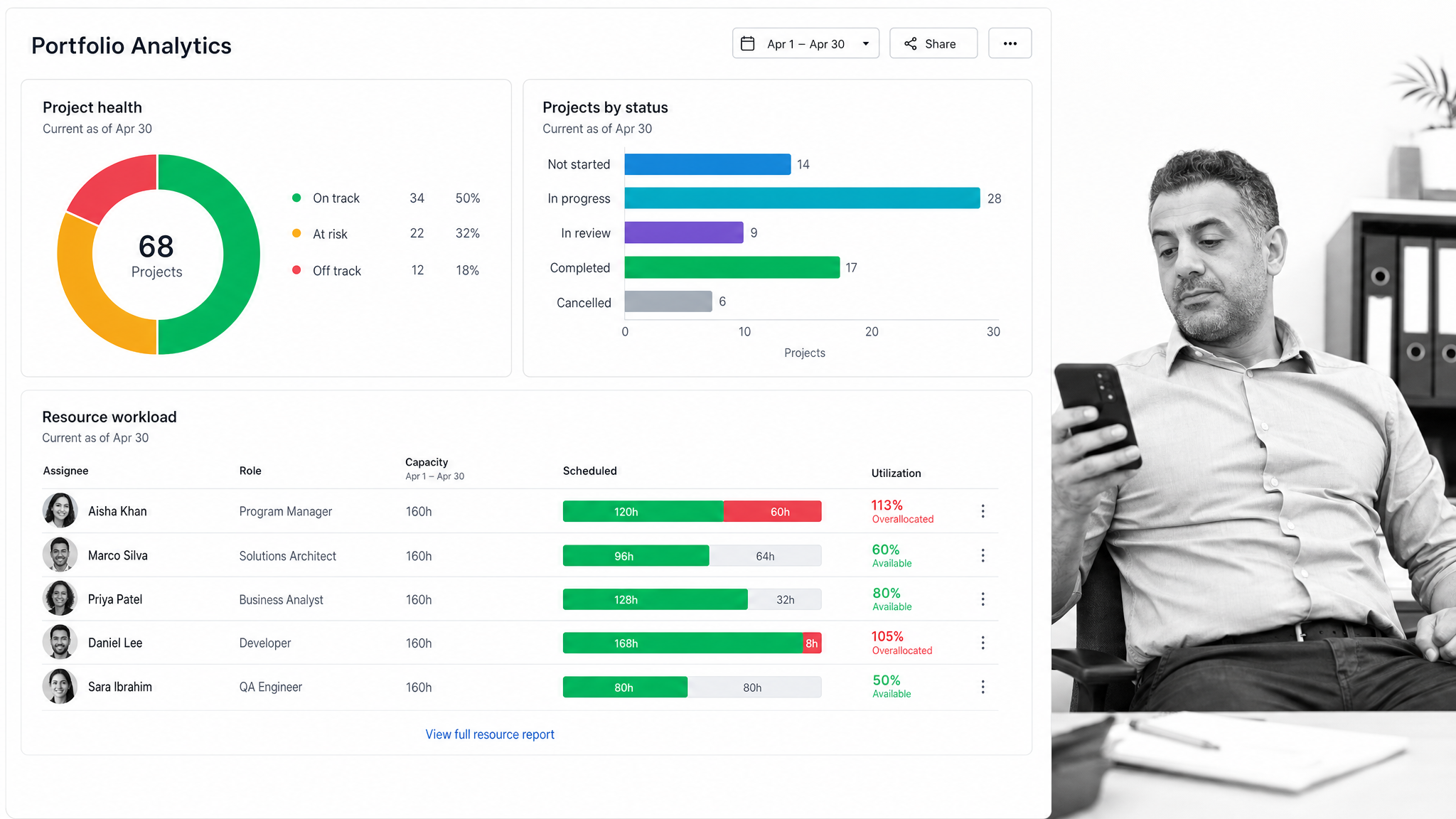The height and width of the screenshot is (819, 1456).
Task: Click the Not started bar in status chart
Action: tap(707, 164)
